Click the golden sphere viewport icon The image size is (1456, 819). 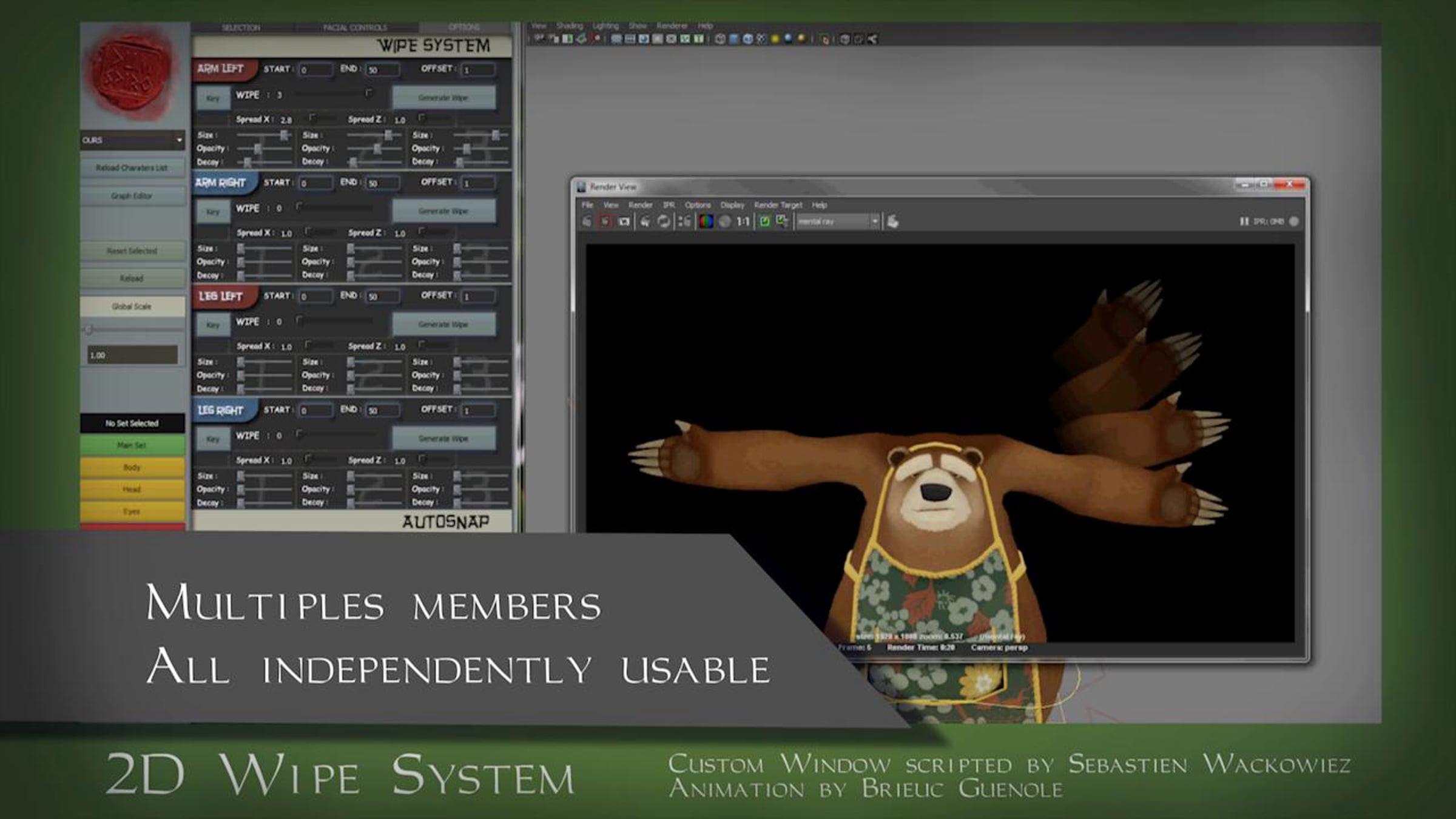(x=802, y=39)
